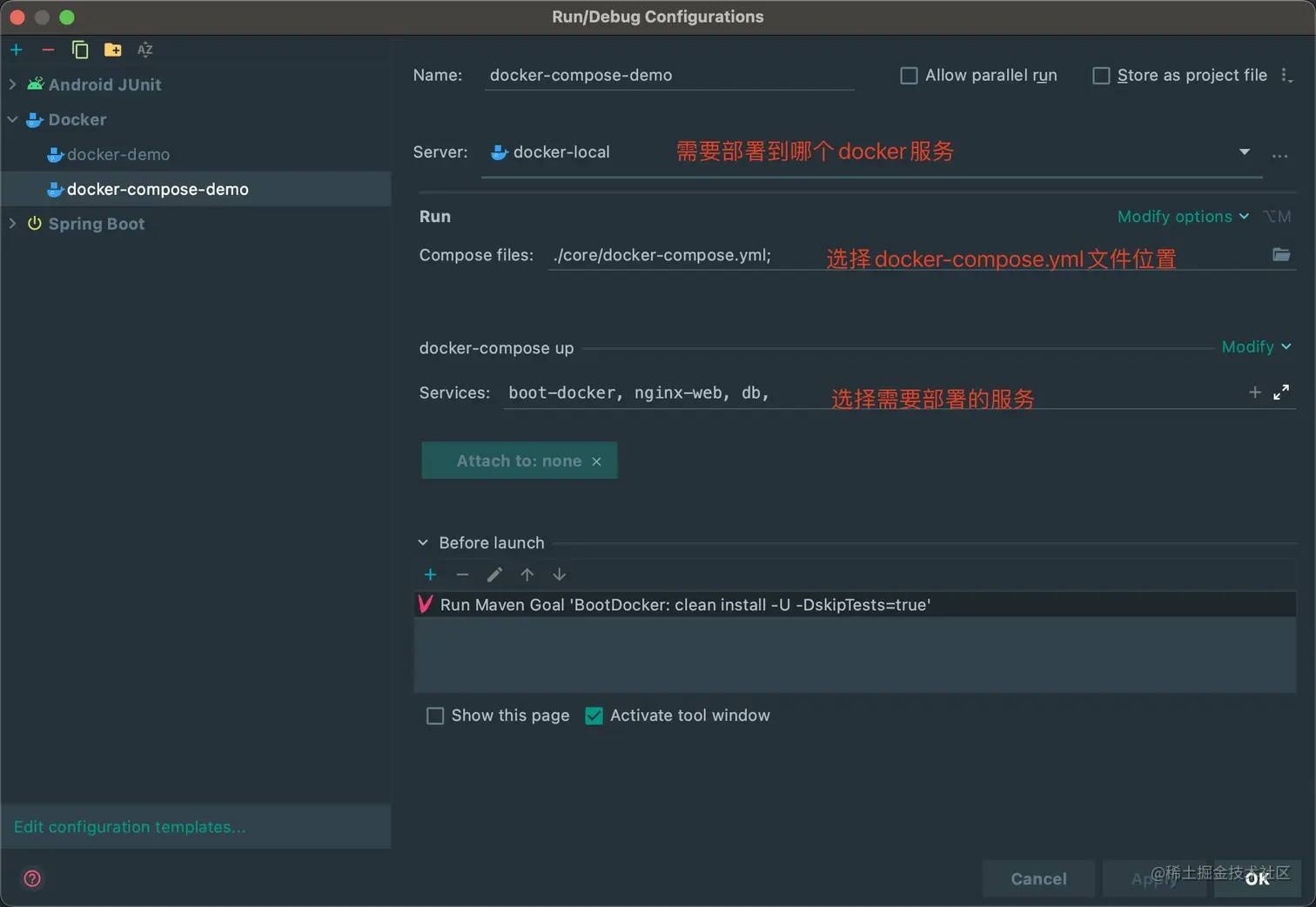Select the Android JUnit category
The width and height of the screenshot is (1316, 907).
coord(104,84)
